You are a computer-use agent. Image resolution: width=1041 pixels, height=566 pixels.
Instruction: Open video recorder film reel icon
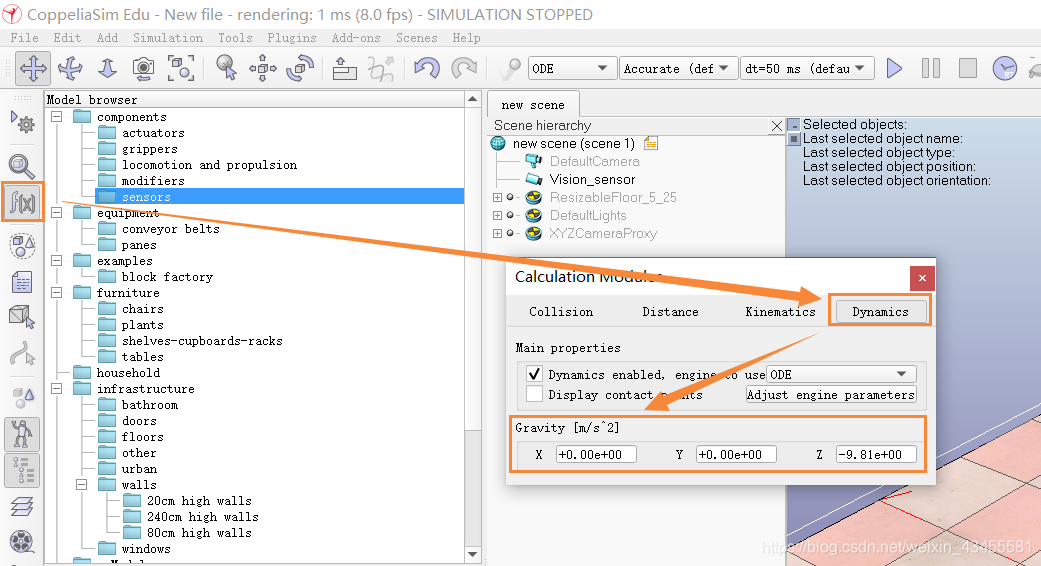click(x=22, y=542)
